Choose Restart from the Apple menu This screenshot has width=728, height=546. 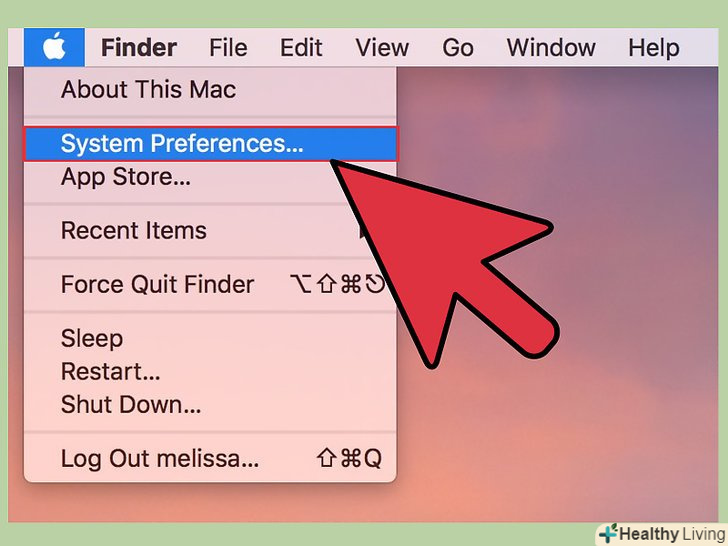(210, 371)
